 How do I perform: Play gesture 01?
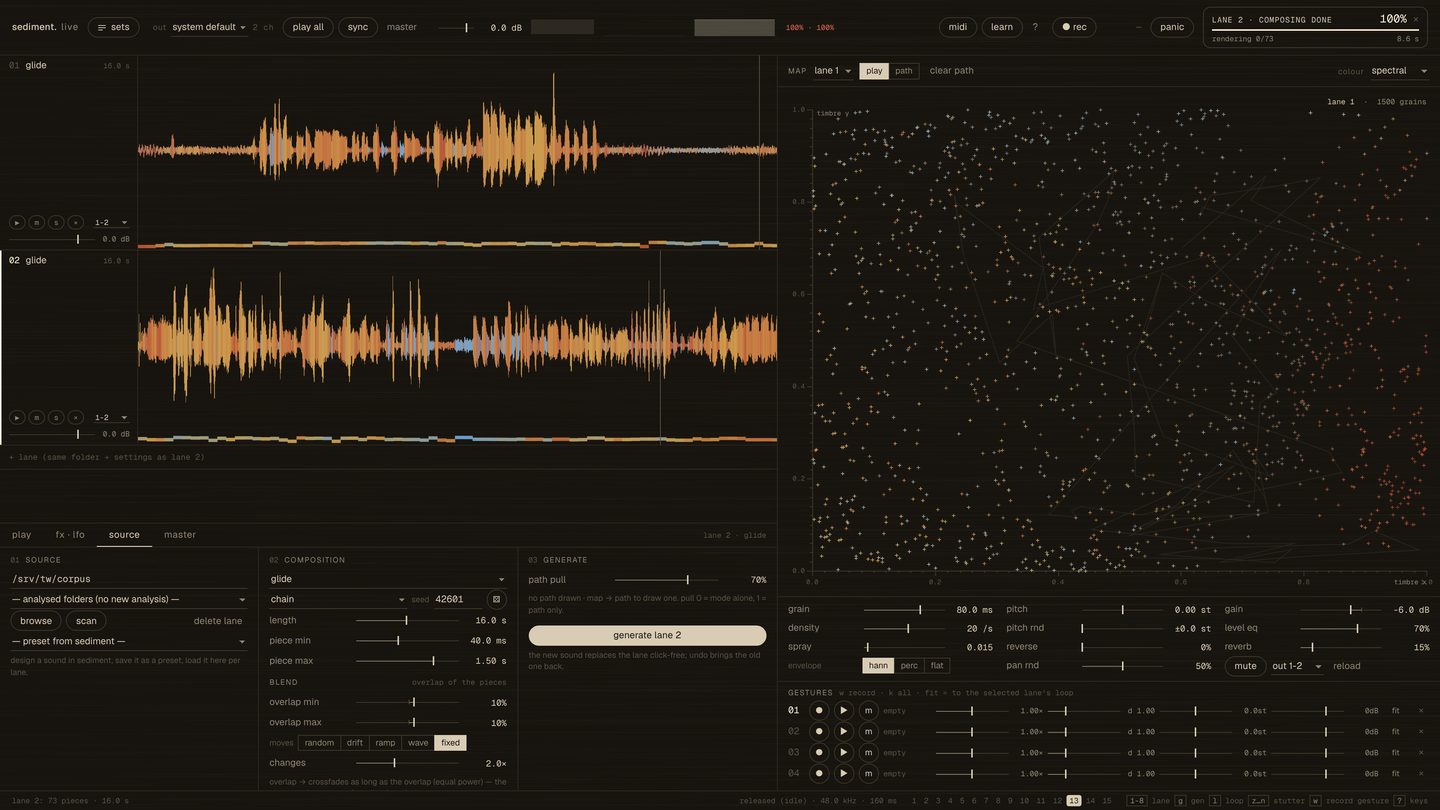(x=844, y=710)
